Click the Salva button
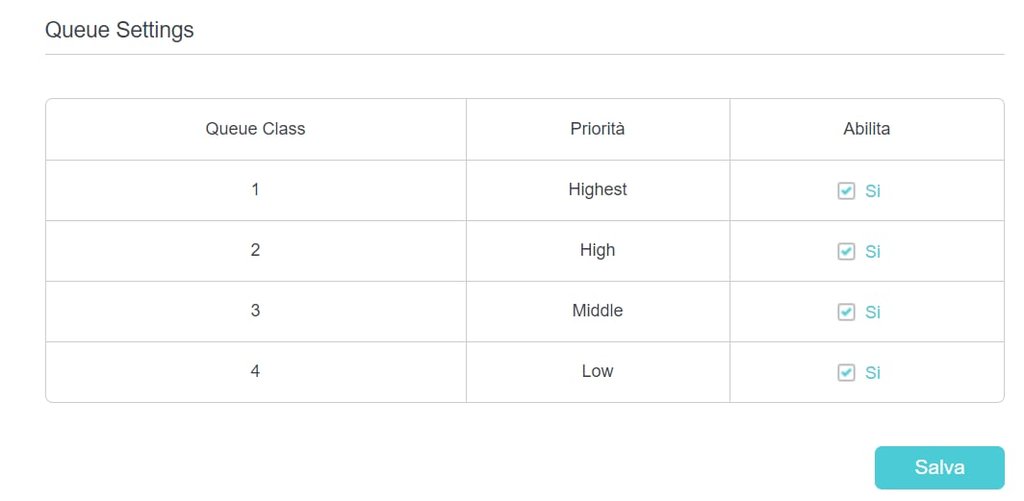Image resolution: width=1024 pixels, height=501 pixels. (x=939, y=467)
